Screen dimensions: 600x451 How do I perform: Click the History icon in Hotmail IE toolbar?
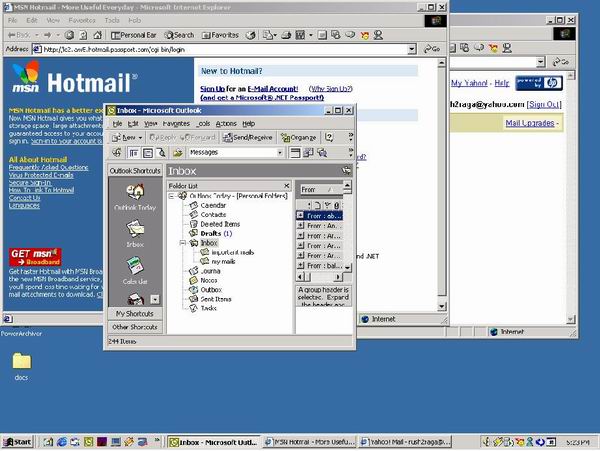[x=250, y=35]
